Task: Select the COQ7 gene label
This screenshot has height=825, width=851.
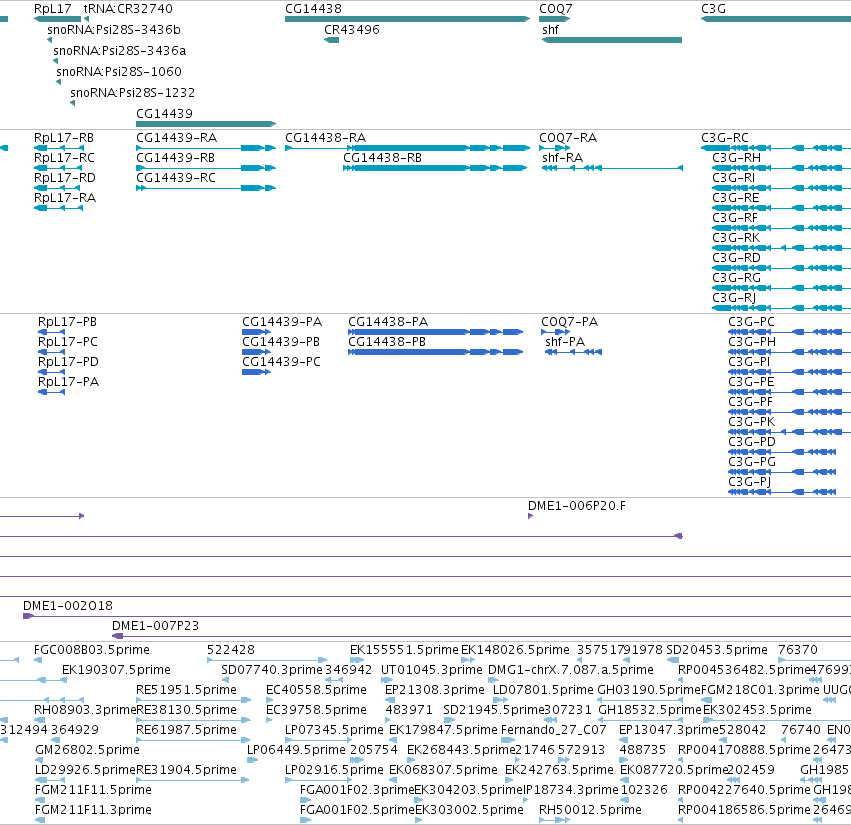Action: [x=556, y=9]
